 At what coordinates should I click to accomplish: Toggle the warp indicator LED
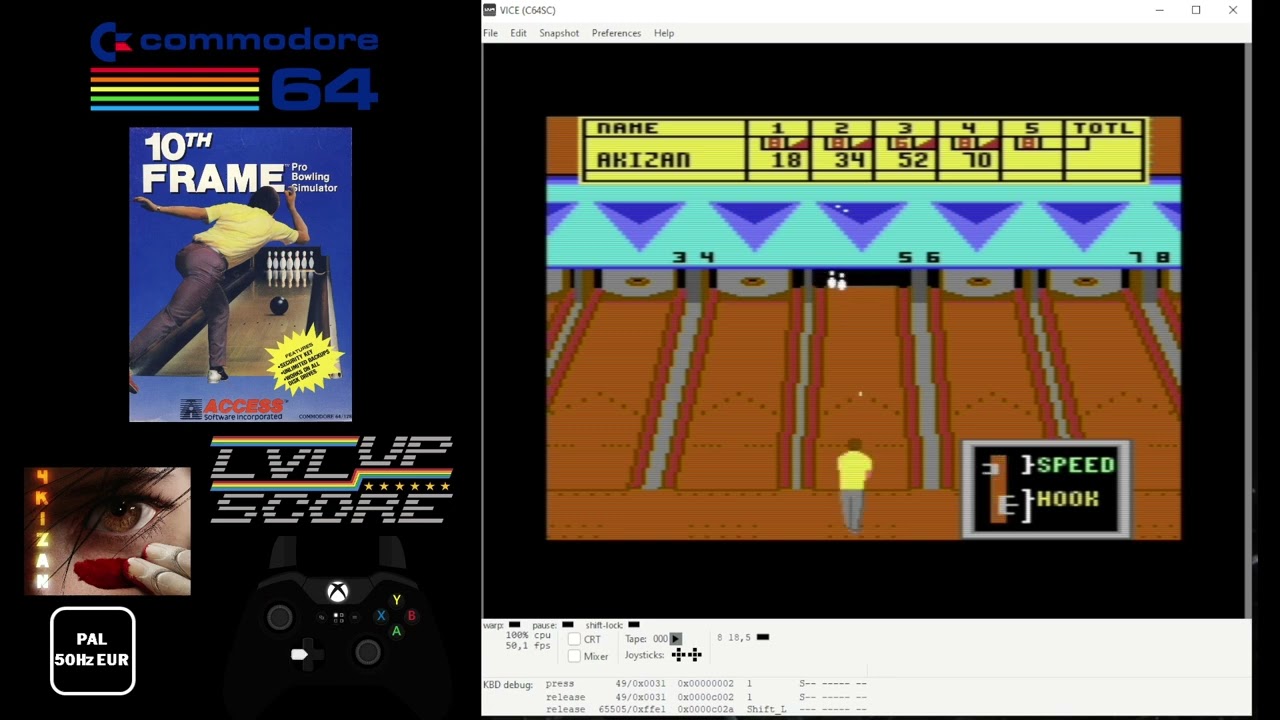coord(514,625)
